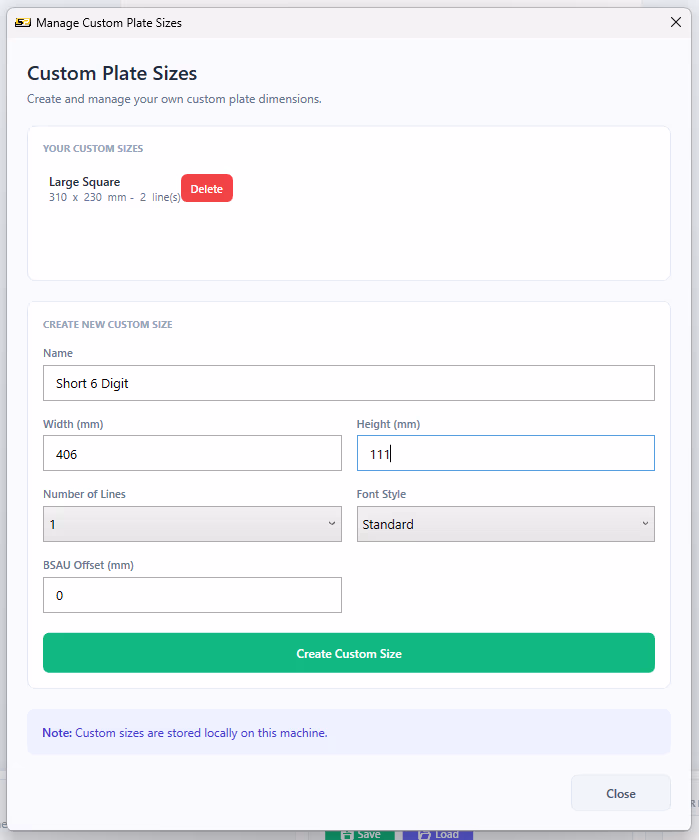Delete the Large Square custom size
This screenshot has height=840, width=699.
click(x=207, y=189)
